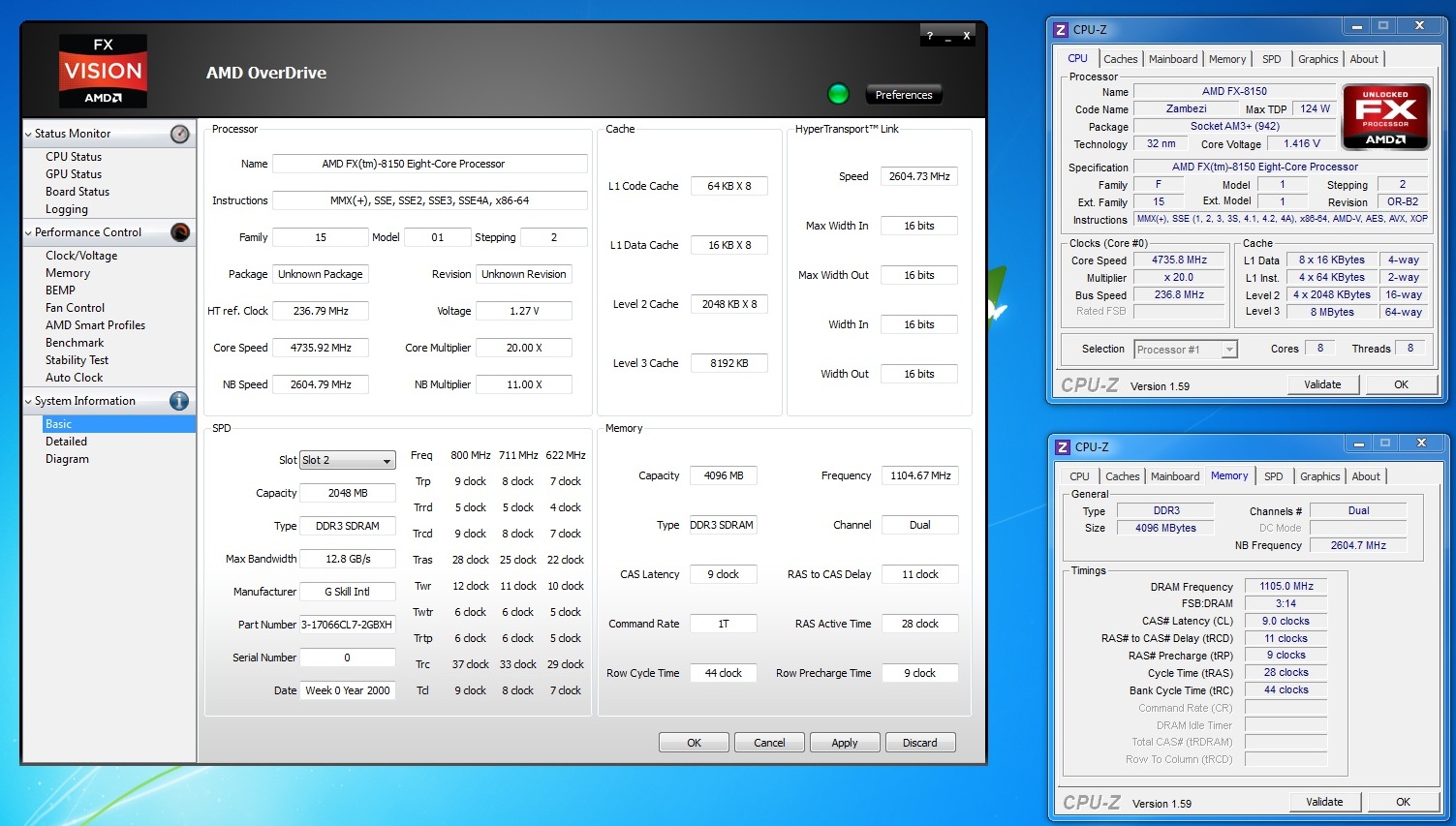Open Benchmark in the sidebar

(x=75, y=343)
